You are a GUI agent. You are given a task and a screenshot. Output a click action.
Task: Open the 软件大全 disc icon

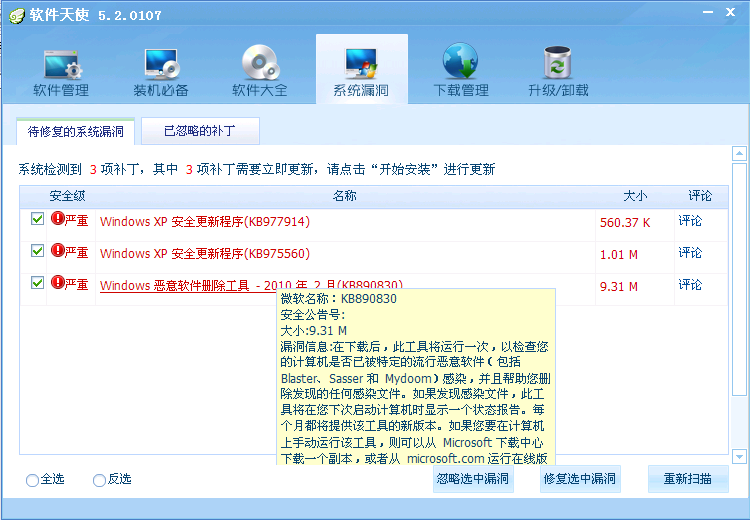click(260, 71)
